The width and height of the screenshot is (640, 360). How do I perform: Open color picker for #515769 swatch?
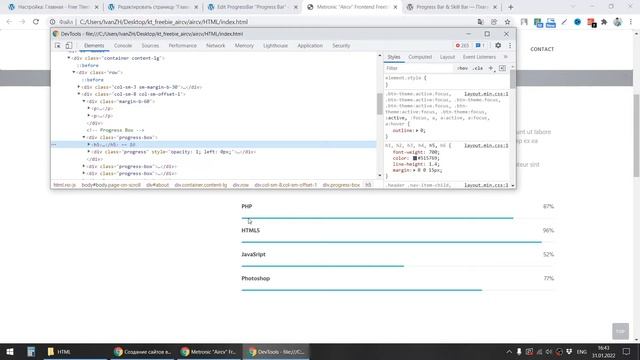(415, 158)
